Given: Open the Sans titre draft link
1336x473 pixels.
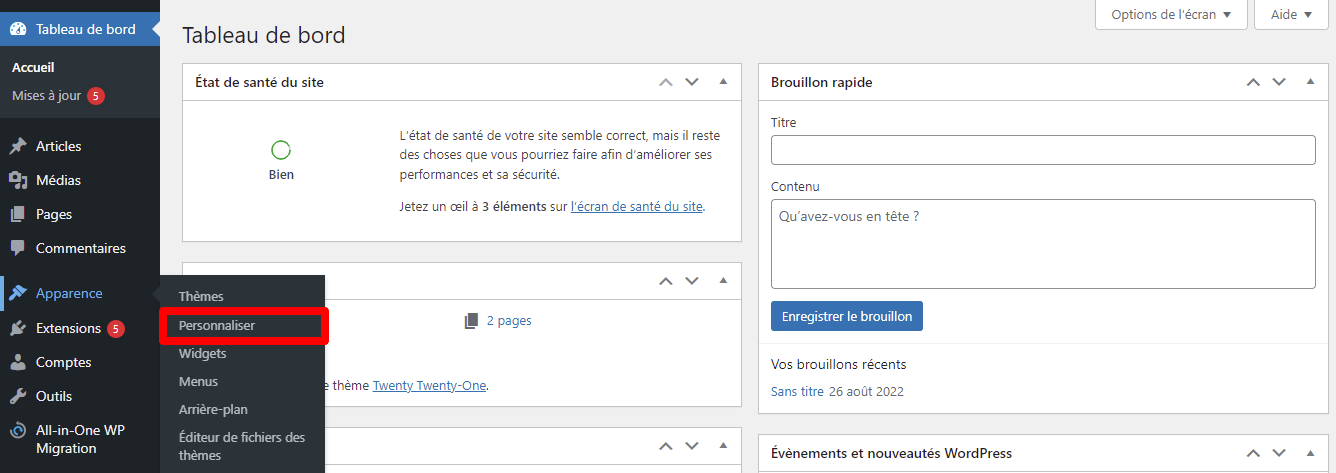Looking at the screenshot, I should [797, 392].
